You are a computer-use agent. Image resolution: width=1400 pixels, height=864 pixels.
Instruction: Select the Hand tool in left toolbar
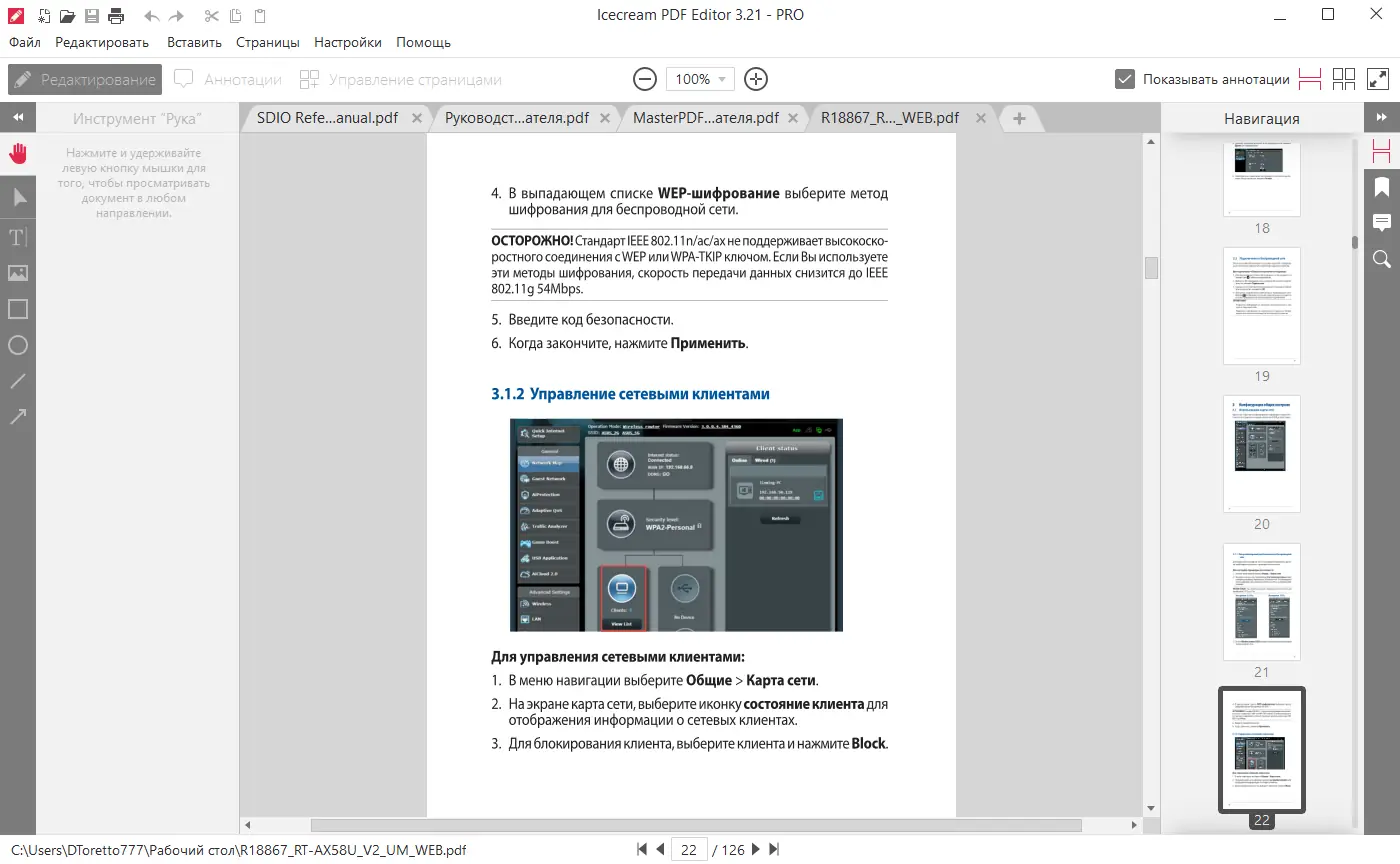(x=17, y=152)
